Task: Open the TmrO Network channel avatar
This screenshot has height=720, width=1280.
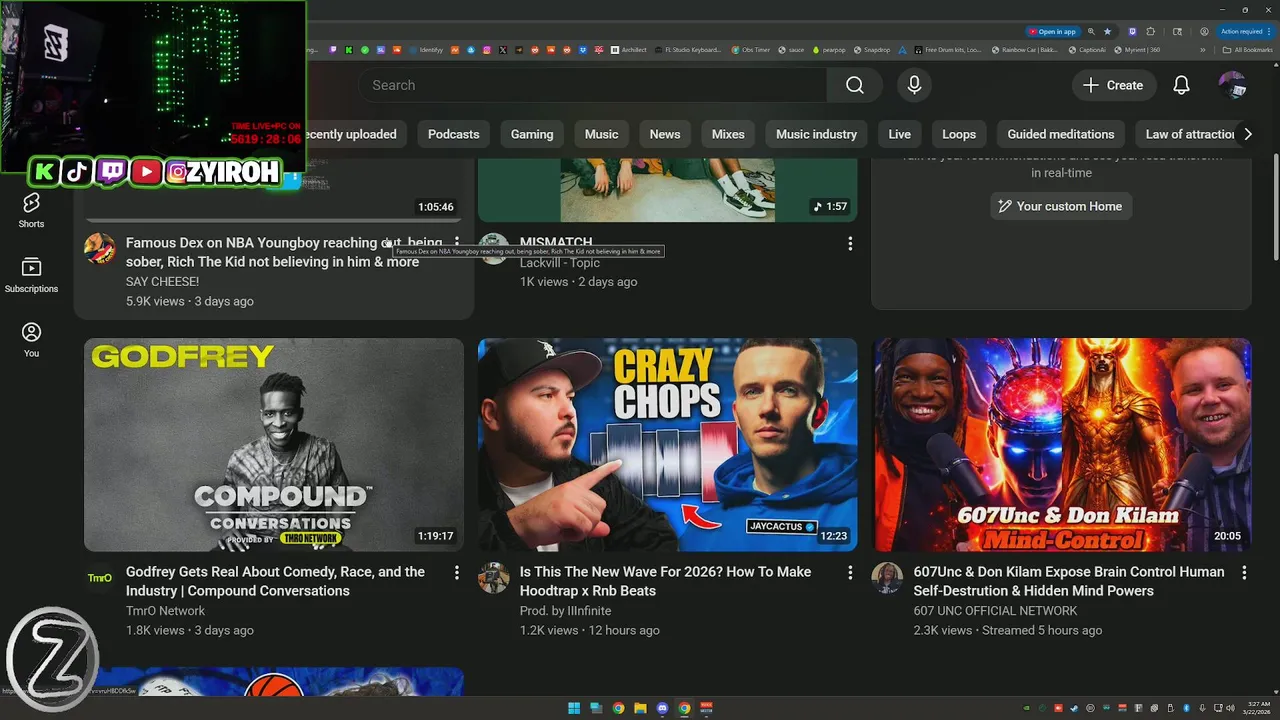Action: click(100, 578)
